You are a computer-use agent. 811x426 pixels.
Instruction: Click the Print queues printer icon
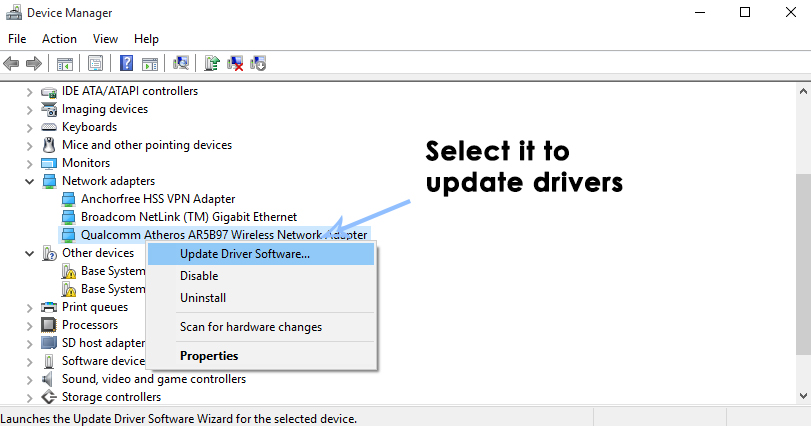pyautogui.click(x=49, y=307)
